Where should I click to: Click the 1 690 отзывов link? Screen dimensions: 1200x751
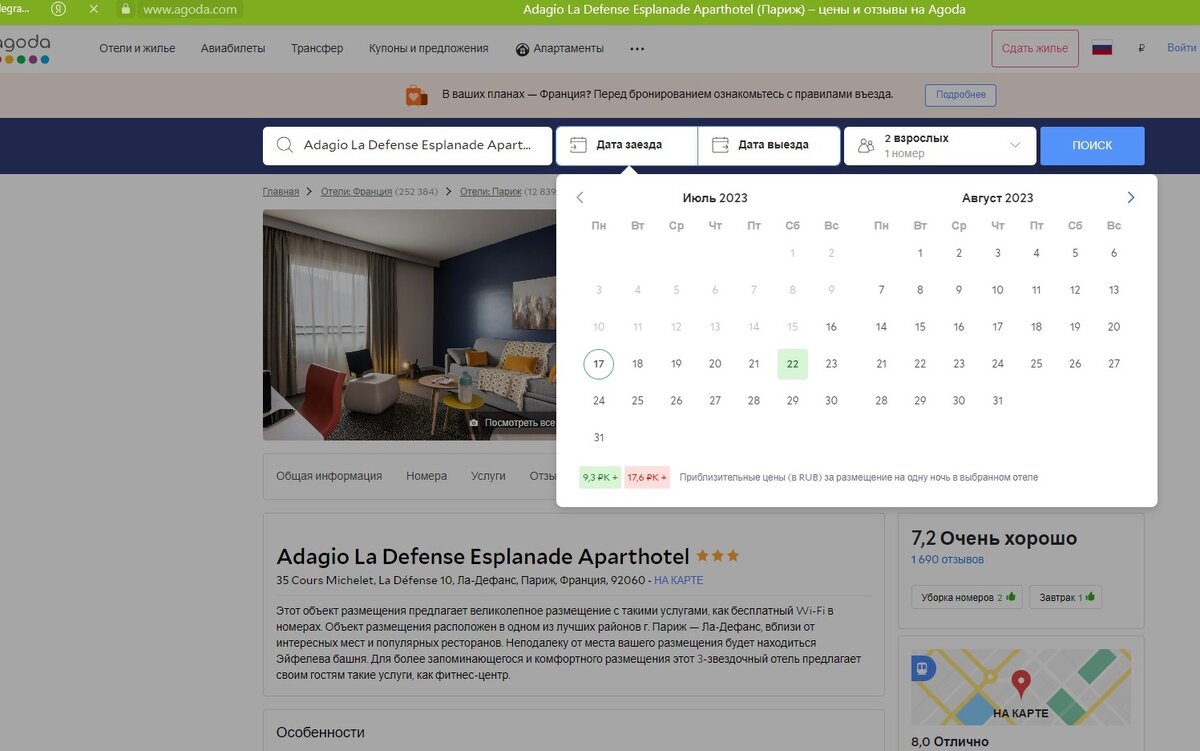pyautogui.click(x=947, y=559)
